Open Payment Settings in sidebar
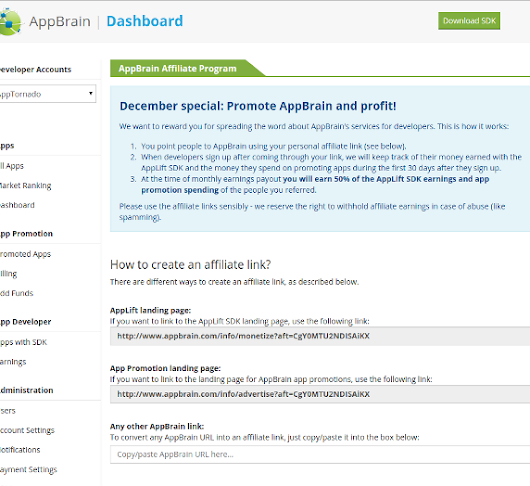 coord(28,469)
